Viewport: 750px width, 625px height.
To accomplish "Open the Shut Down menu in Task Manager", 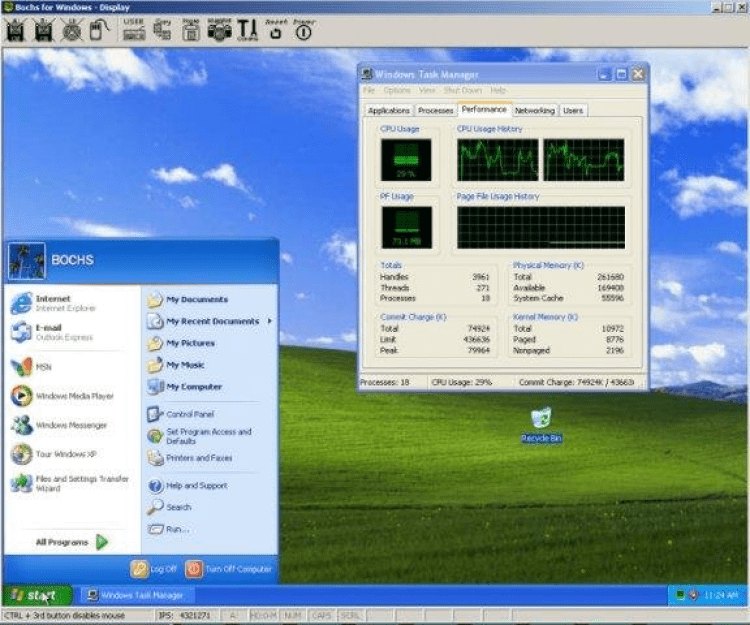I will tap(463, 90).
